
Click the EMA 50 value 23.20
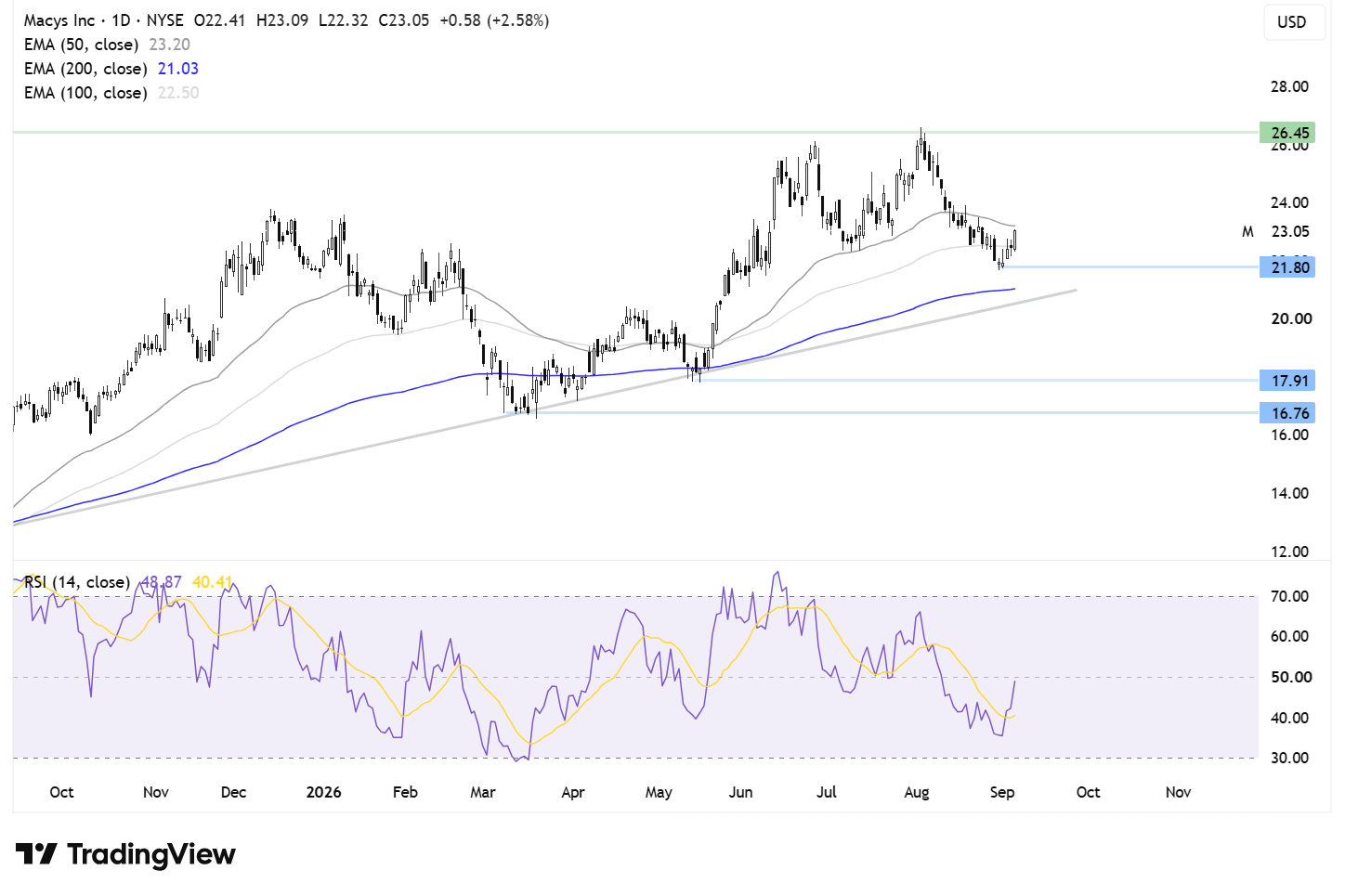(x=169, y=45)
